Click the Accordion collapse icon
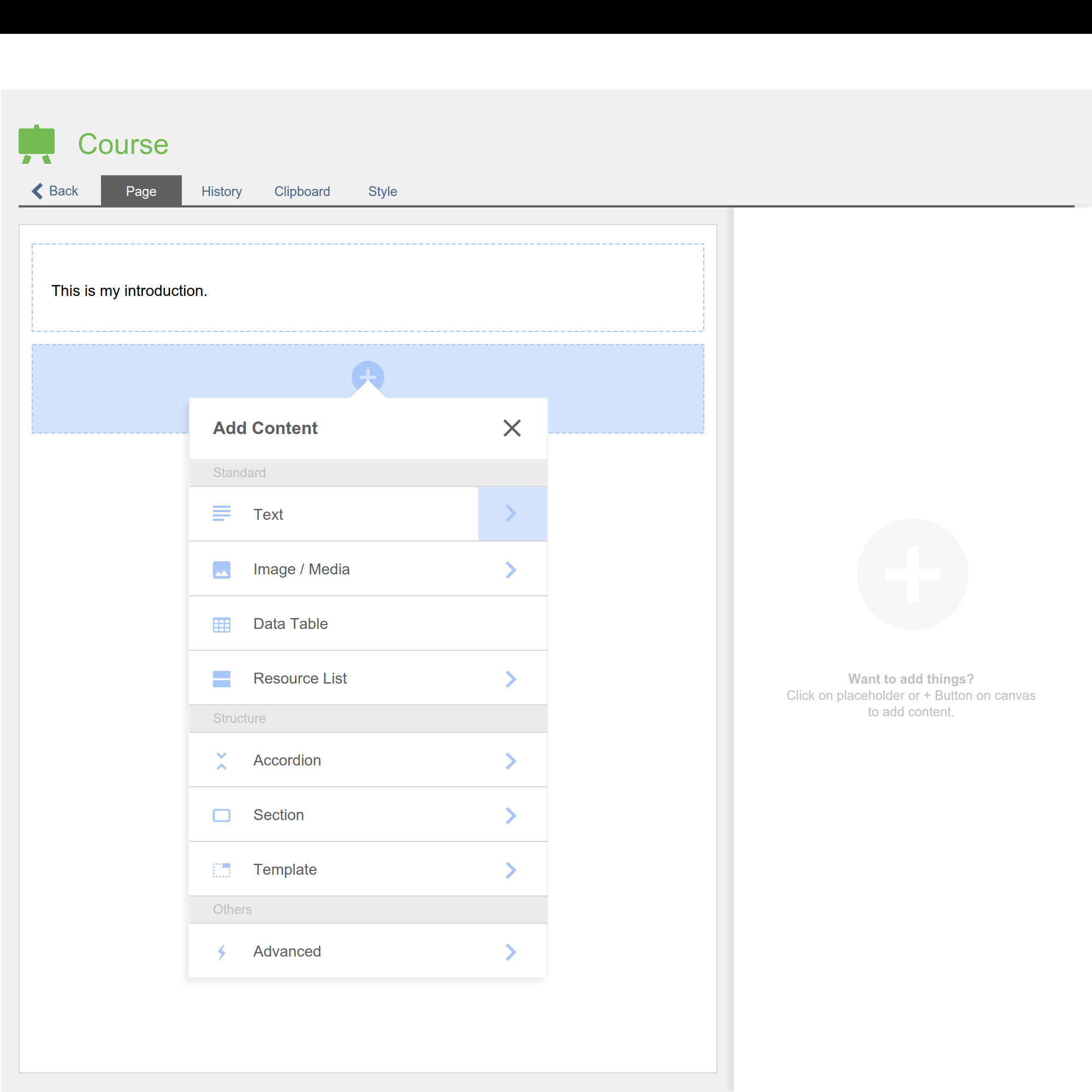Image resolution: width=1092 pixels, height=1092 pixels. tap(222, 761)
